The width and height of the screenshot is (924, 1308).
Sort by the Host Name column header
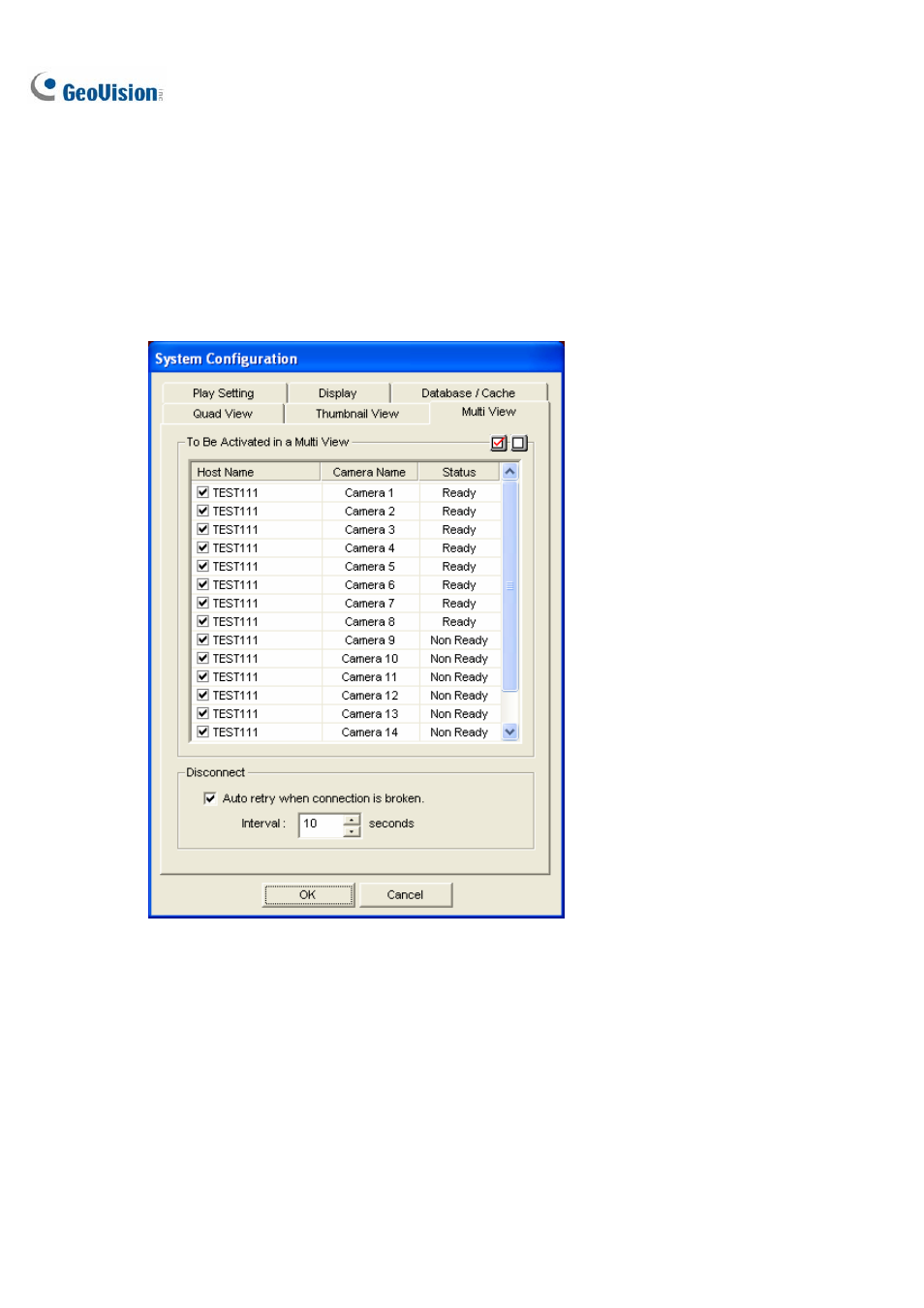tap(256, 473)
